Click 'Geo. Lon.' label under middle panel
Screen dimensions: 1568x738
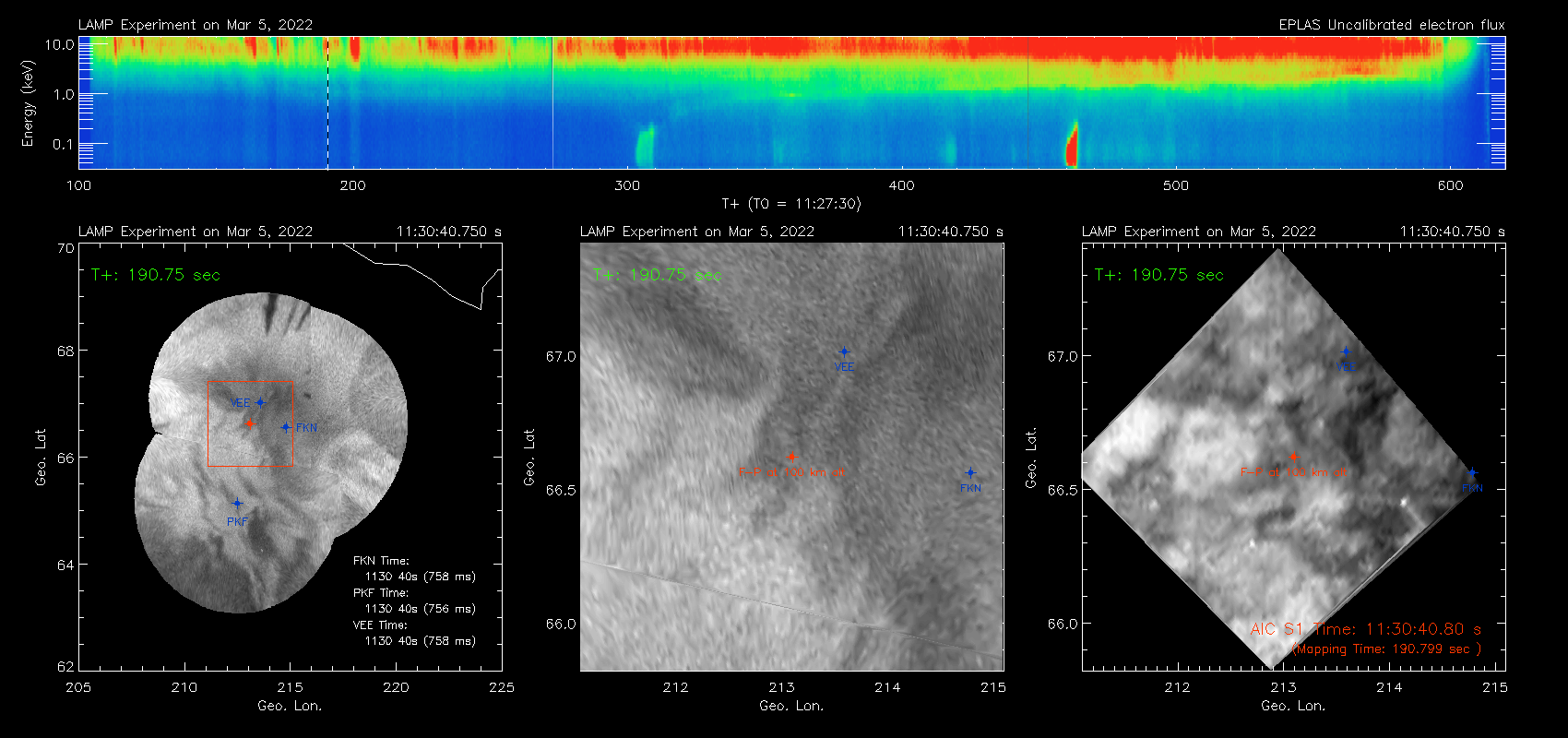(791, 706)
